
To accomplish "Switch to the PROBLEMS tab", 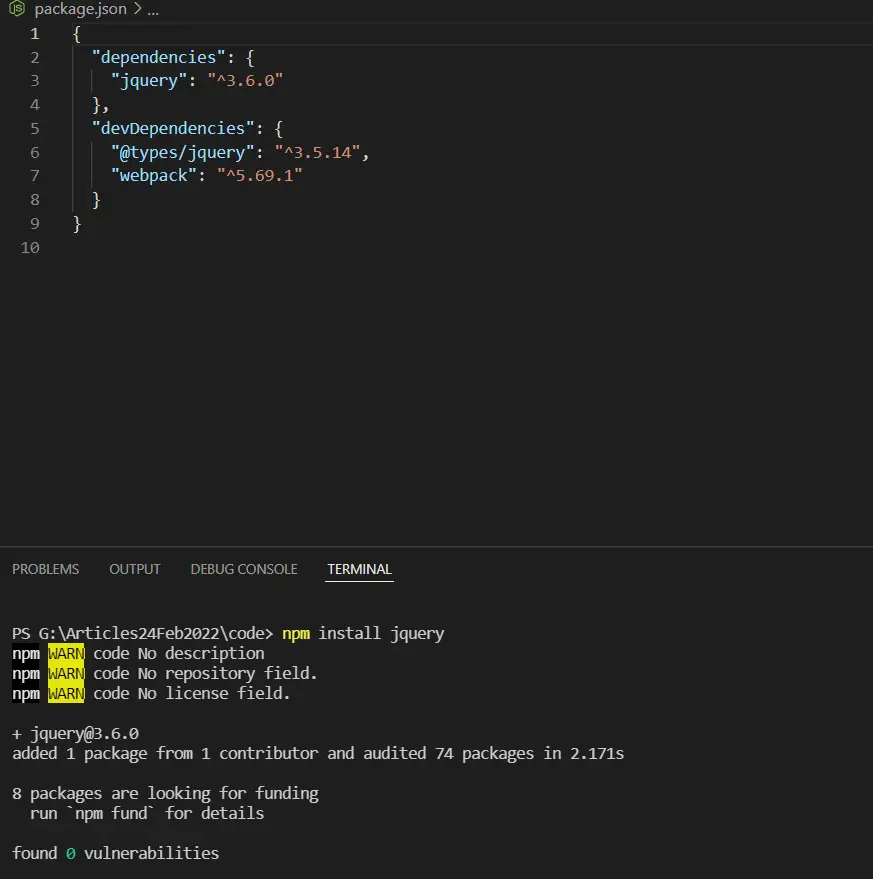I will coord(45,569).
